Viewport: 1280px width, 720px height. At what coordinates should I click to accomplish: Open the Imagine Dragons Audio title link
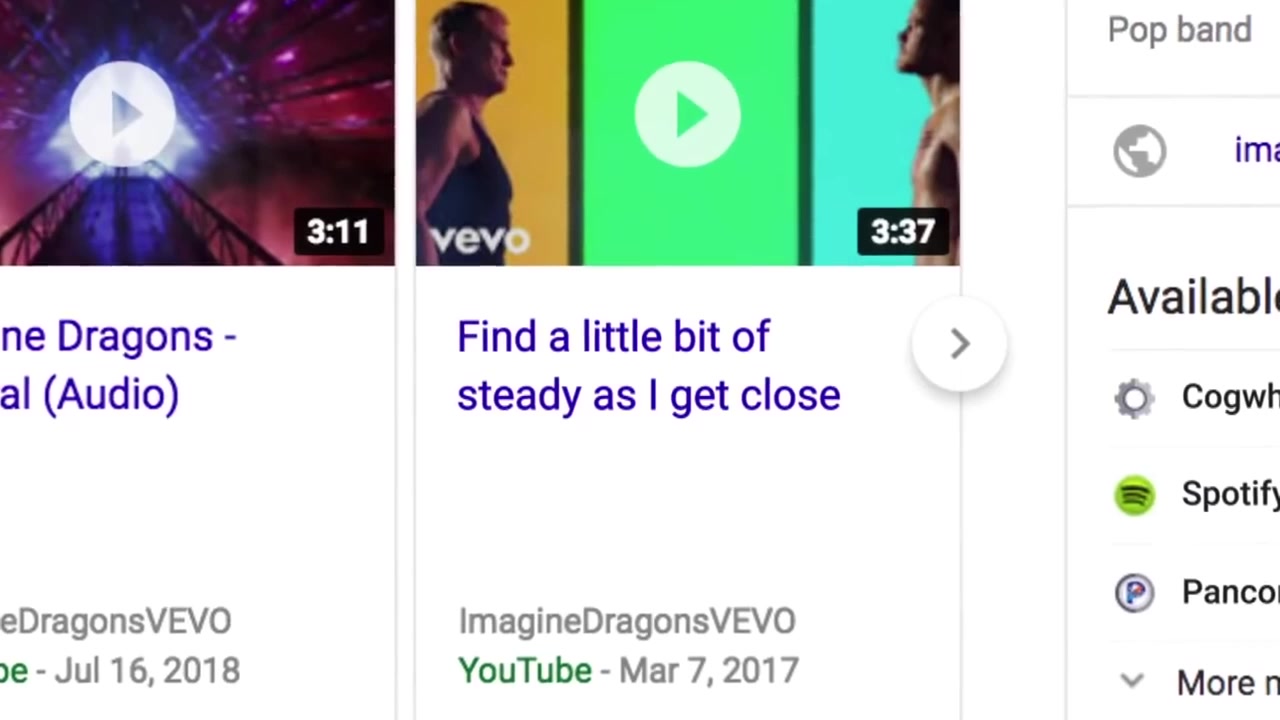(118, 365)
